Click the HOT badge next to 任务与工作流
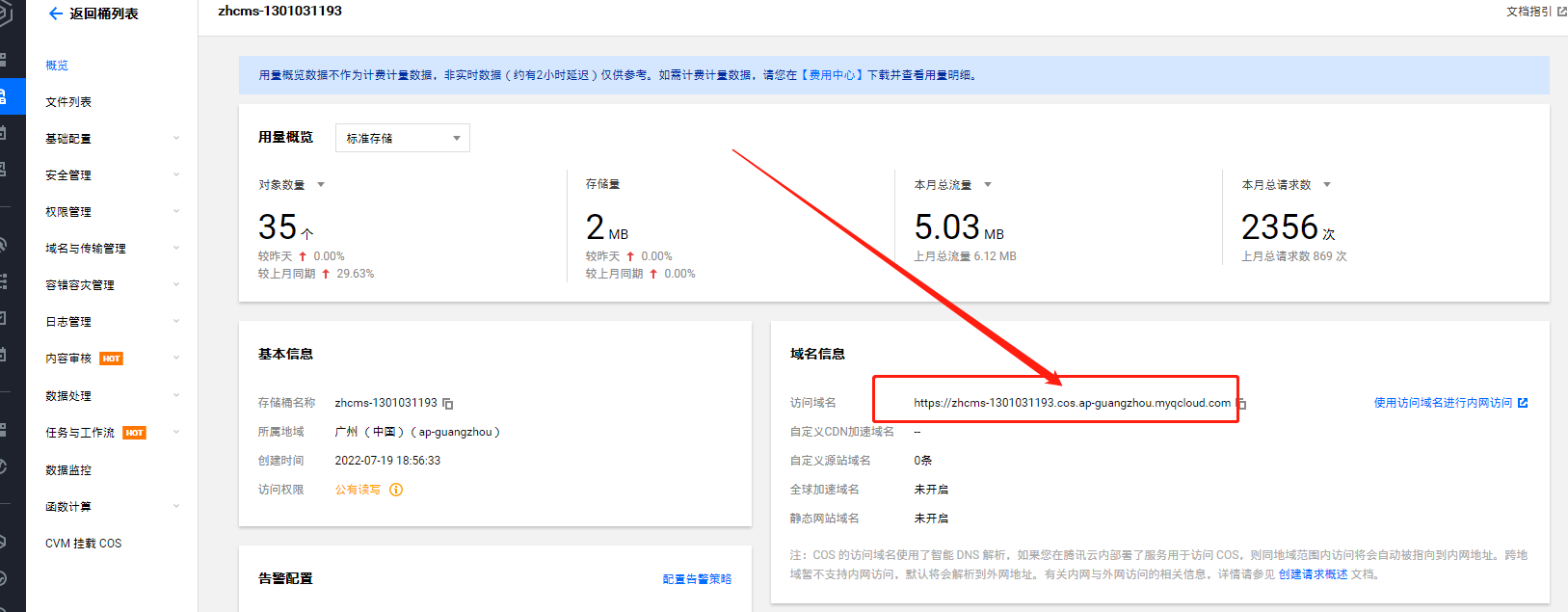This screenshot has width=1568, height=612. [134, 433]
